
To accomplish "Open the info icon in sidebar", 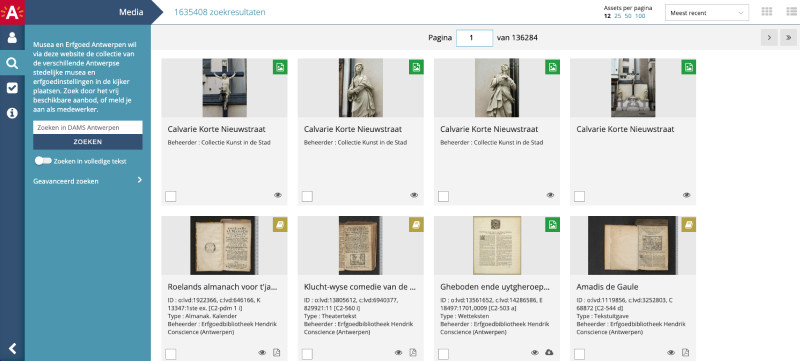I will (12, 113).
